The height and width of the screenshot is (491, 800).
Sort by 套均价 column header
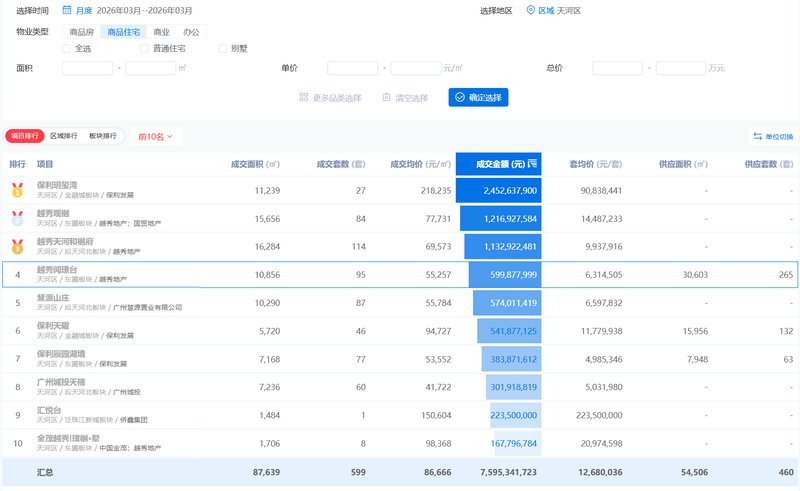595,164
